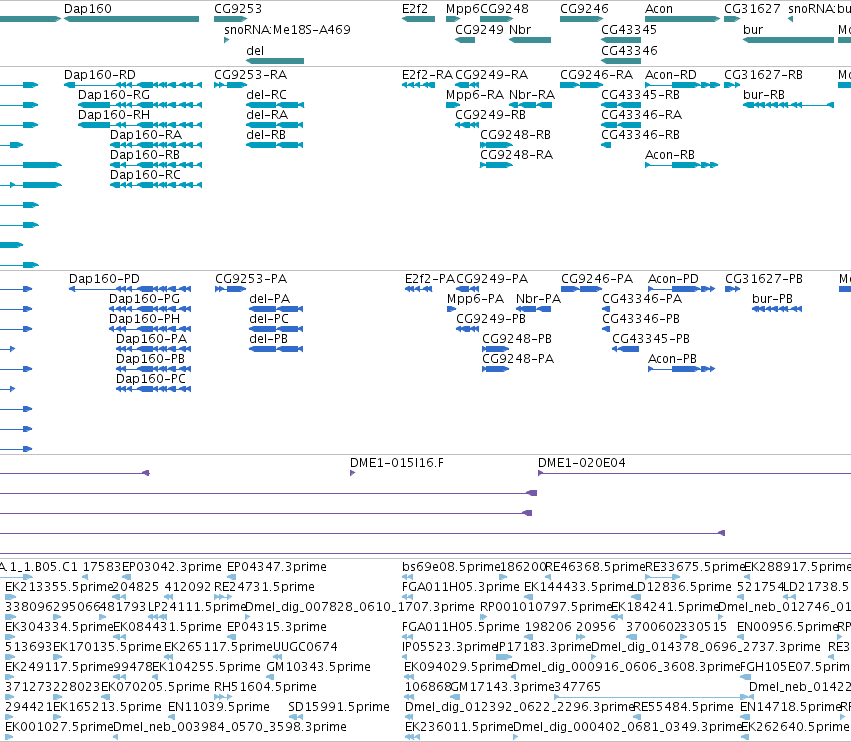The image size is (851, 742).
Task: Click the Mpp6 gene label
Action: pos(462,9)
